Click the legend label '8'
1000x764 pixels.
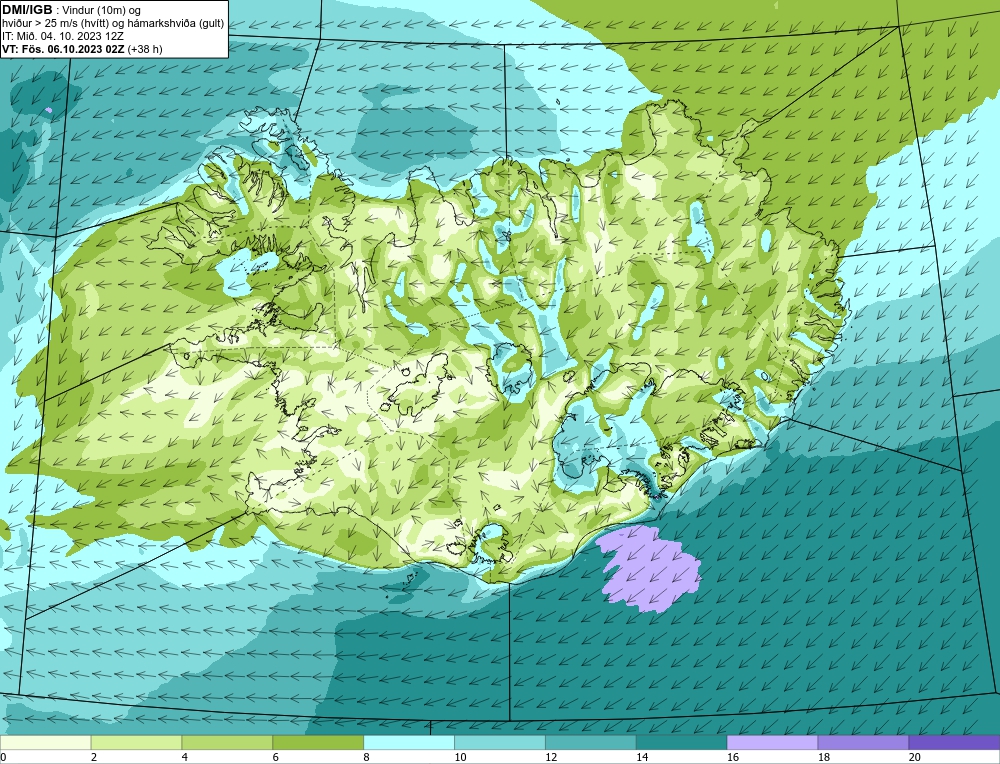tap(367, 757)
